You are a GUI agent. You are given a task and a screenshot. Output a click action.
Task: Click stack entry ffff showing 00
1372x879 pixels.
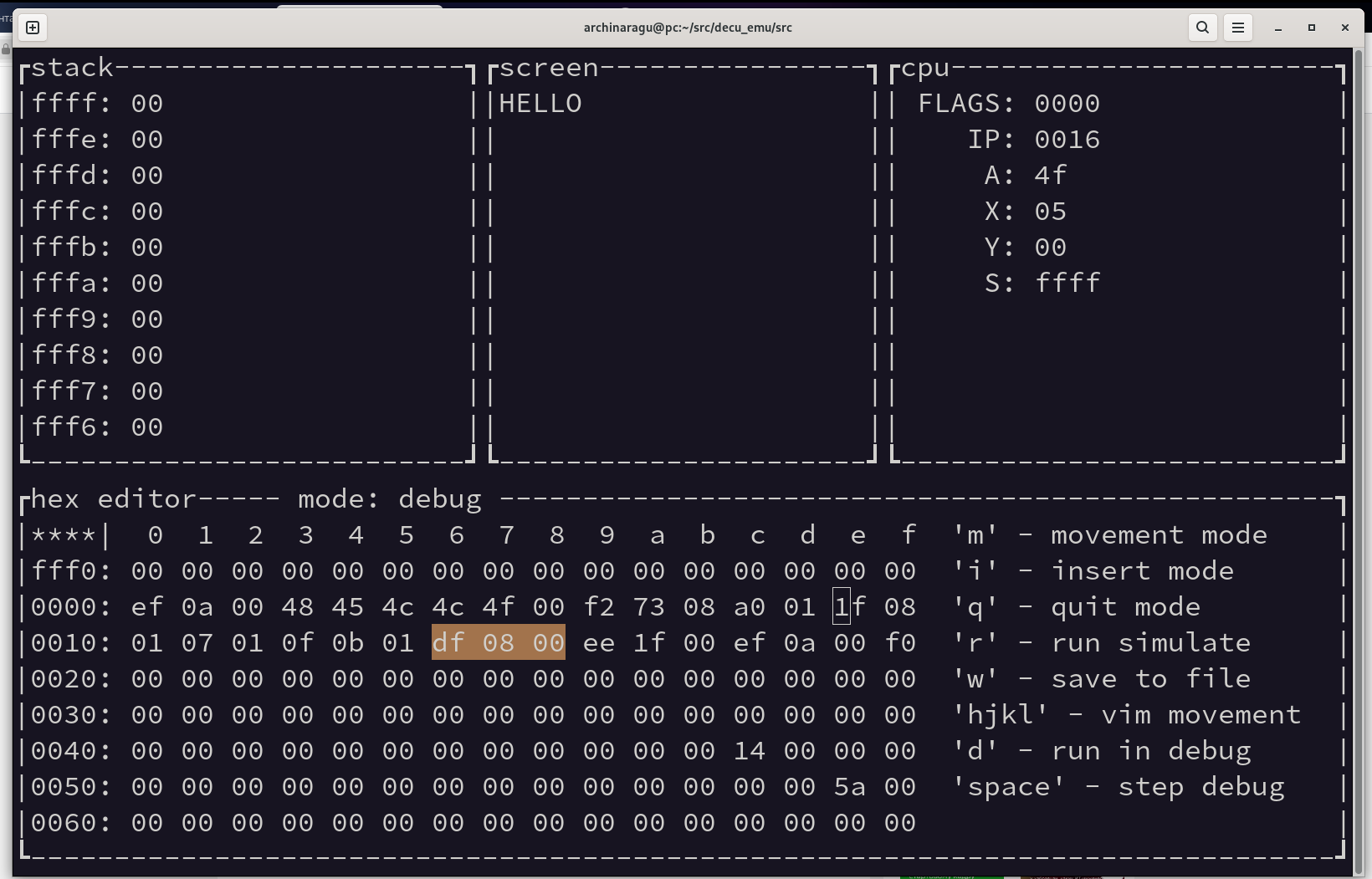point(96,102)
